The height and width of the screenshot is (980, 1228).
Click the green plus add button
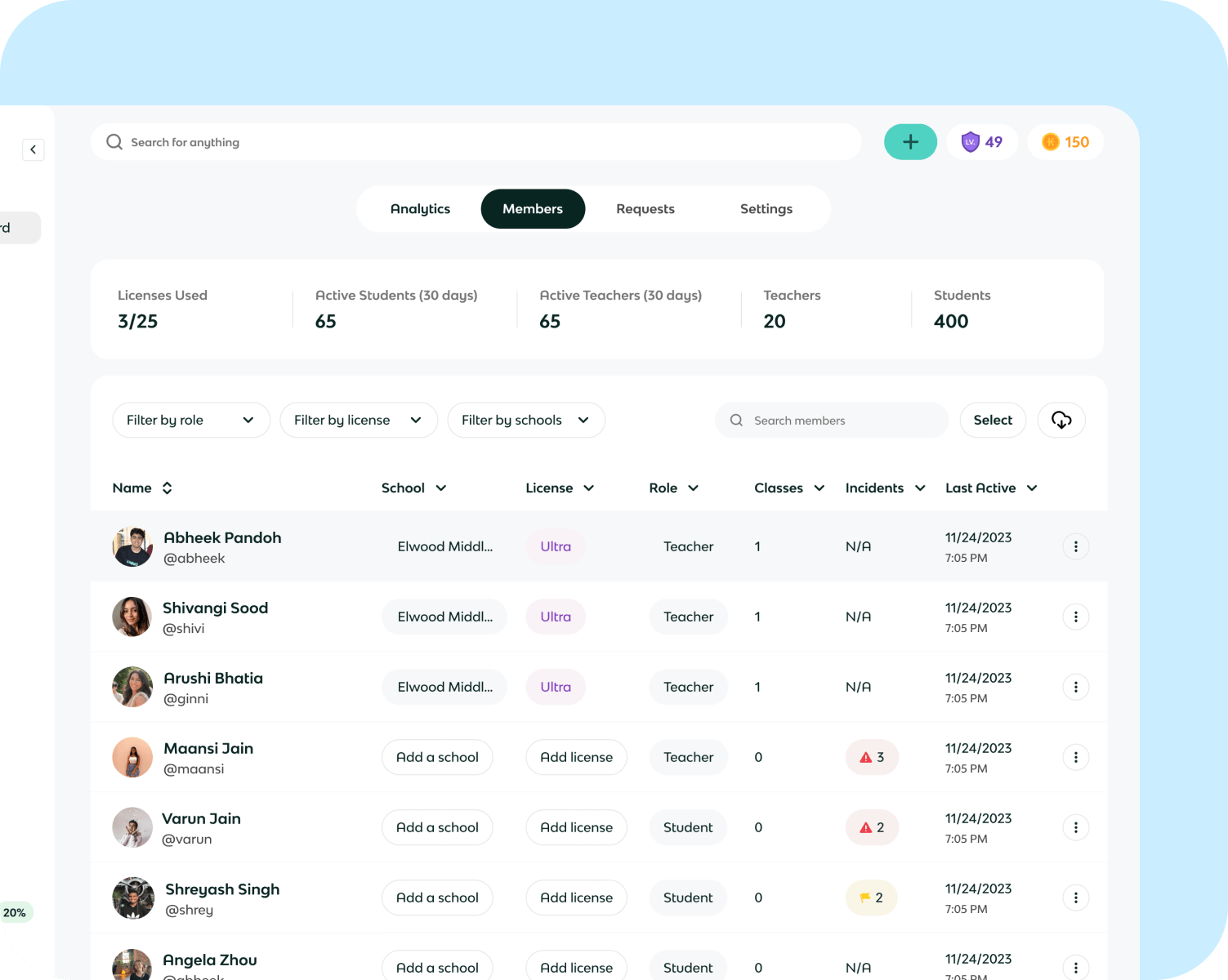910,142
